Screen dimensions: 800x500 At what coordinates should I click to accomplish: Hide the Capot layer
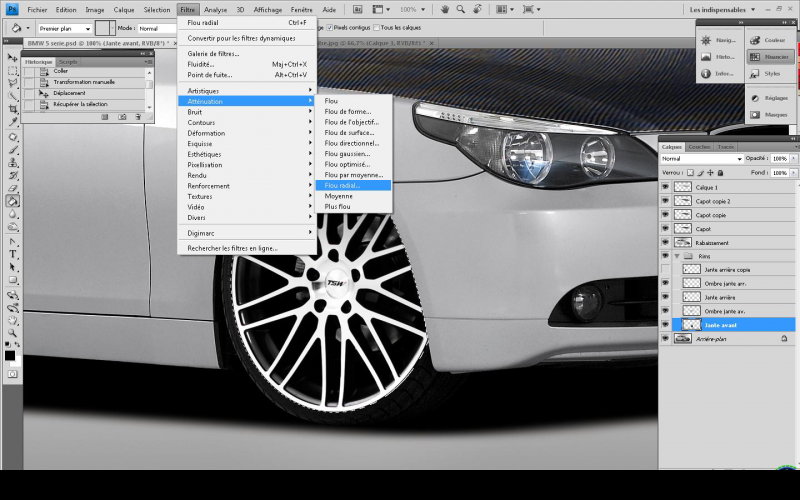(x=665, y=229)
